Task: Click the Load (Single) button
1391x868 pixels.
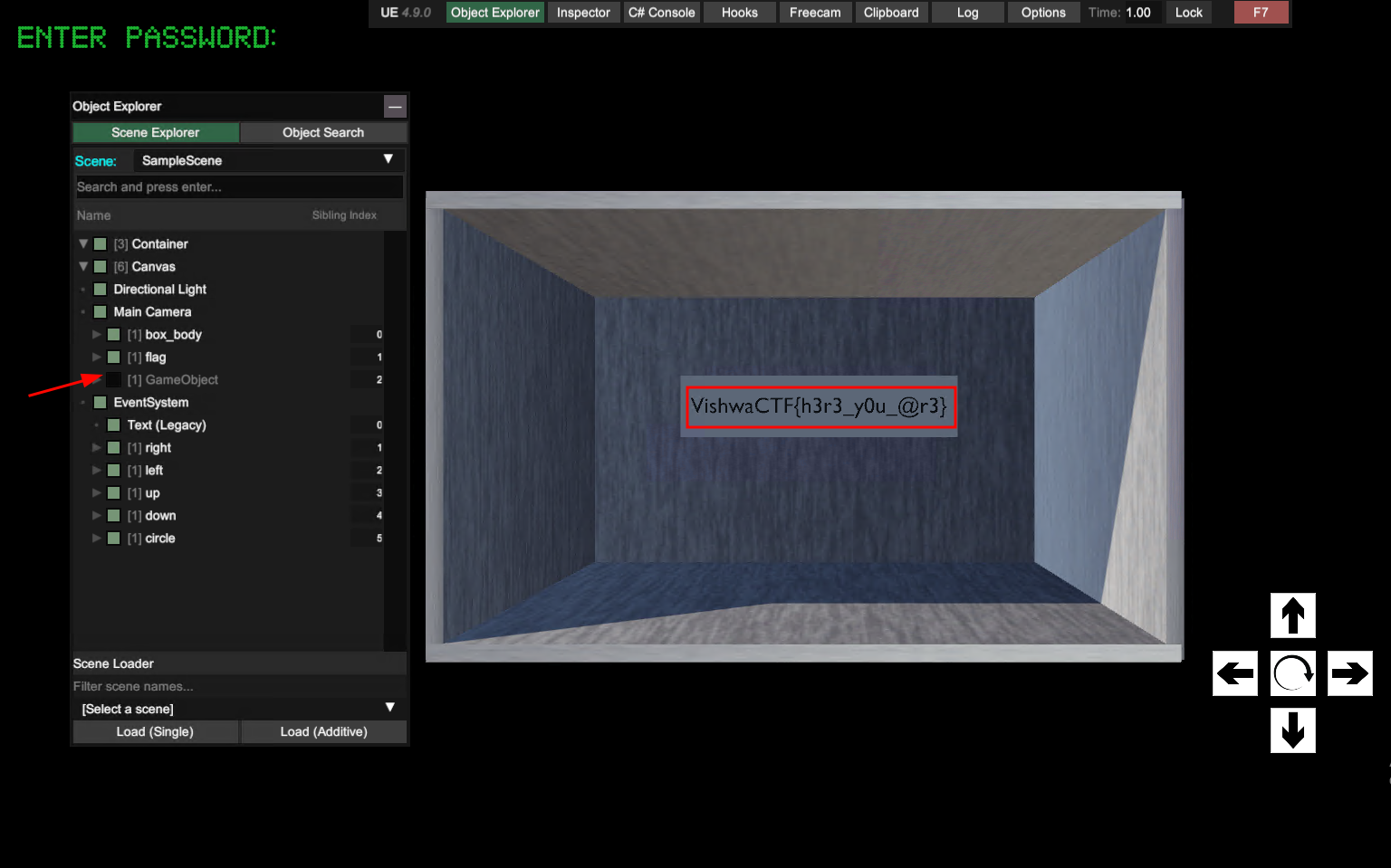Action: point(155,732)
